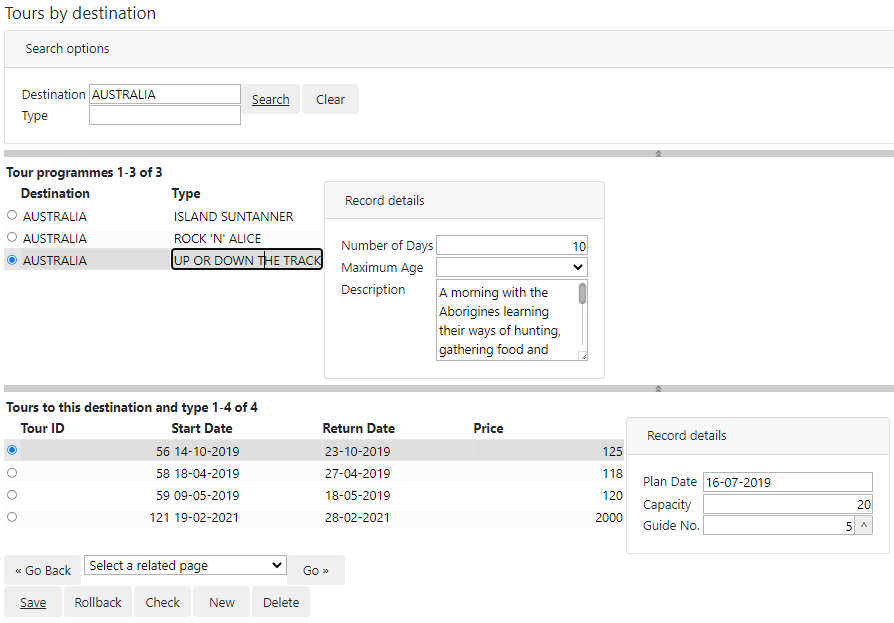Click start date 18-04-2019
The height and width of the screenshot is (623, 894).
click(x=206, y=474)
